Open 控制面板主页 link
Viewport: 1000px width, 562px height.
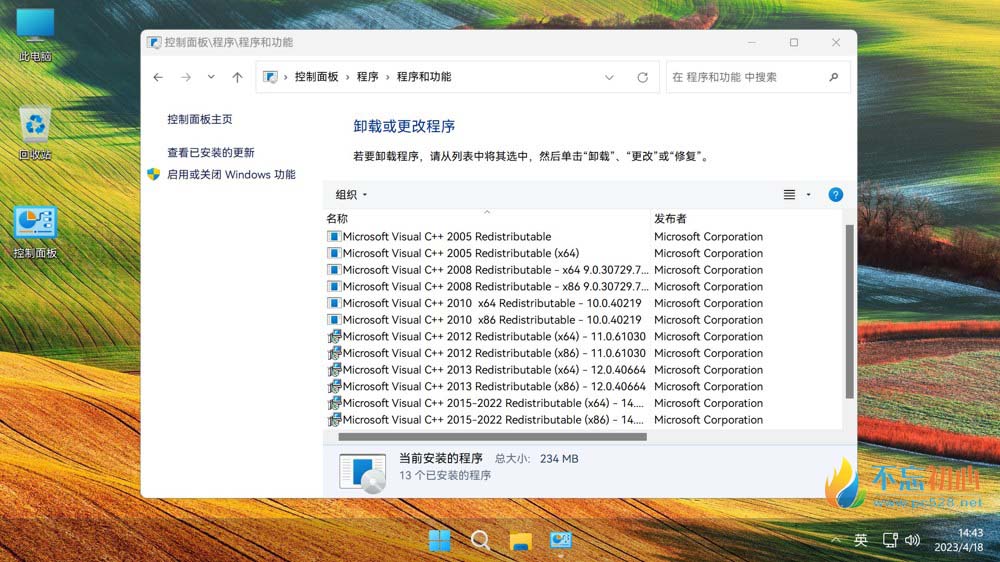click(200, 119)
